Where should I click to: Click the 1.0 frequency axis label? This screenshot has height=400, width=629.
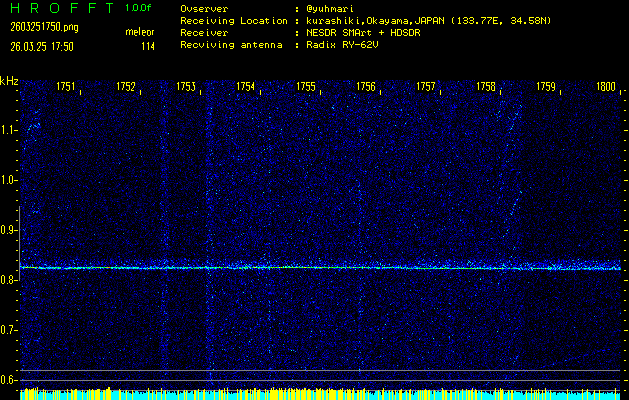pyautogui.click(x=7, y=181)
